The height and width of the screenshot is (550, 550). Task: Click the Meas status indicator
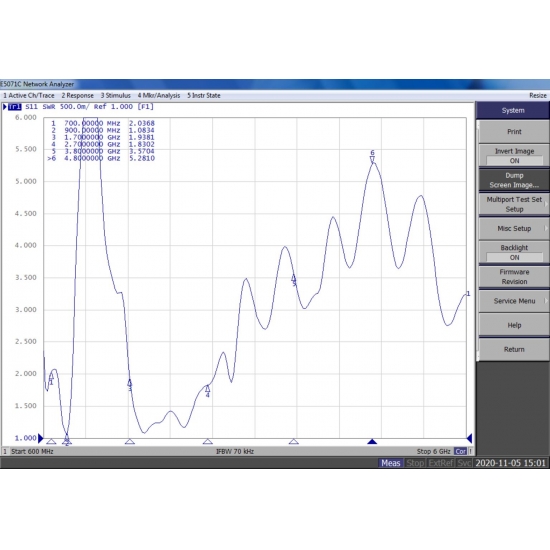click(x=390, y=463)
